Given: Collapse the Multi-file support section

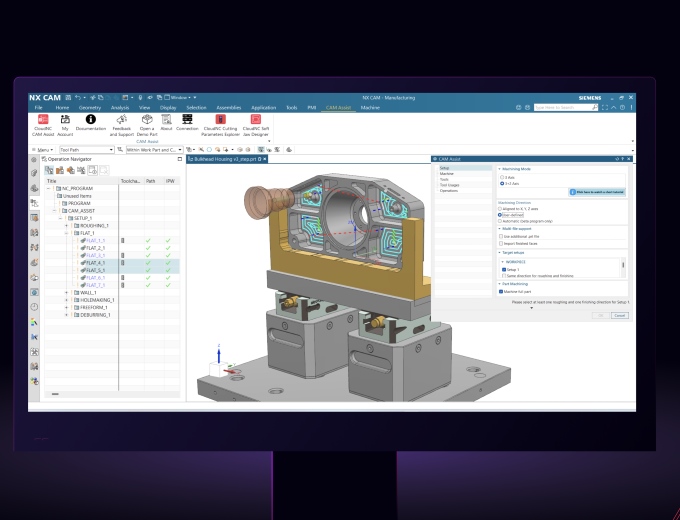Looking at the screenshot, I should pos(499,229).
